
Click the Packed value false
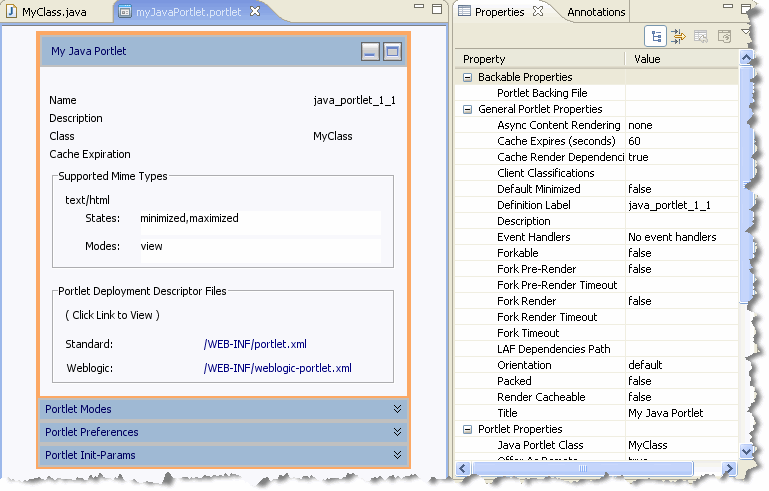pos(640,381)
